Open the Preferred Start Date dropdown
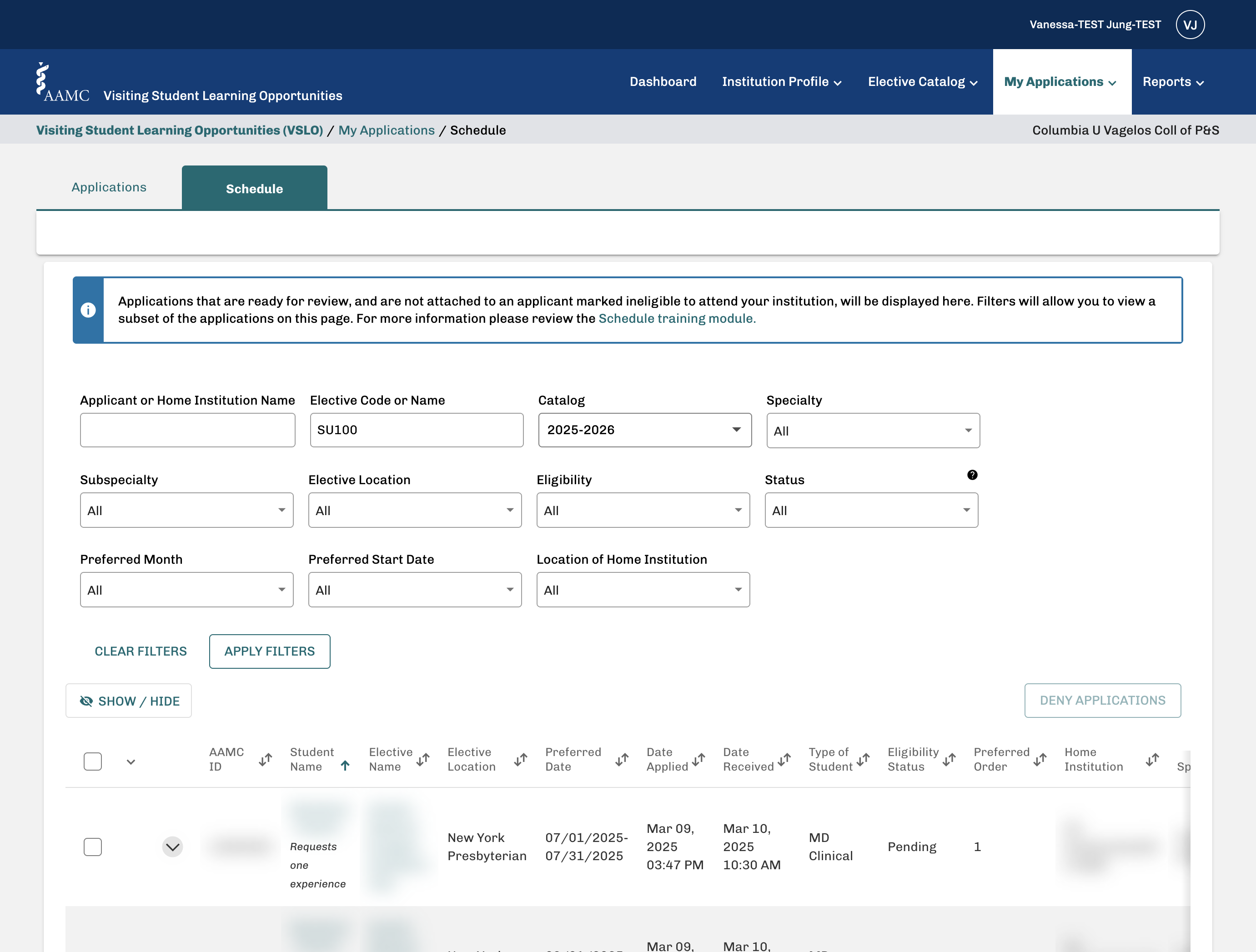The image size is (1256, 952). pos(415,589)
